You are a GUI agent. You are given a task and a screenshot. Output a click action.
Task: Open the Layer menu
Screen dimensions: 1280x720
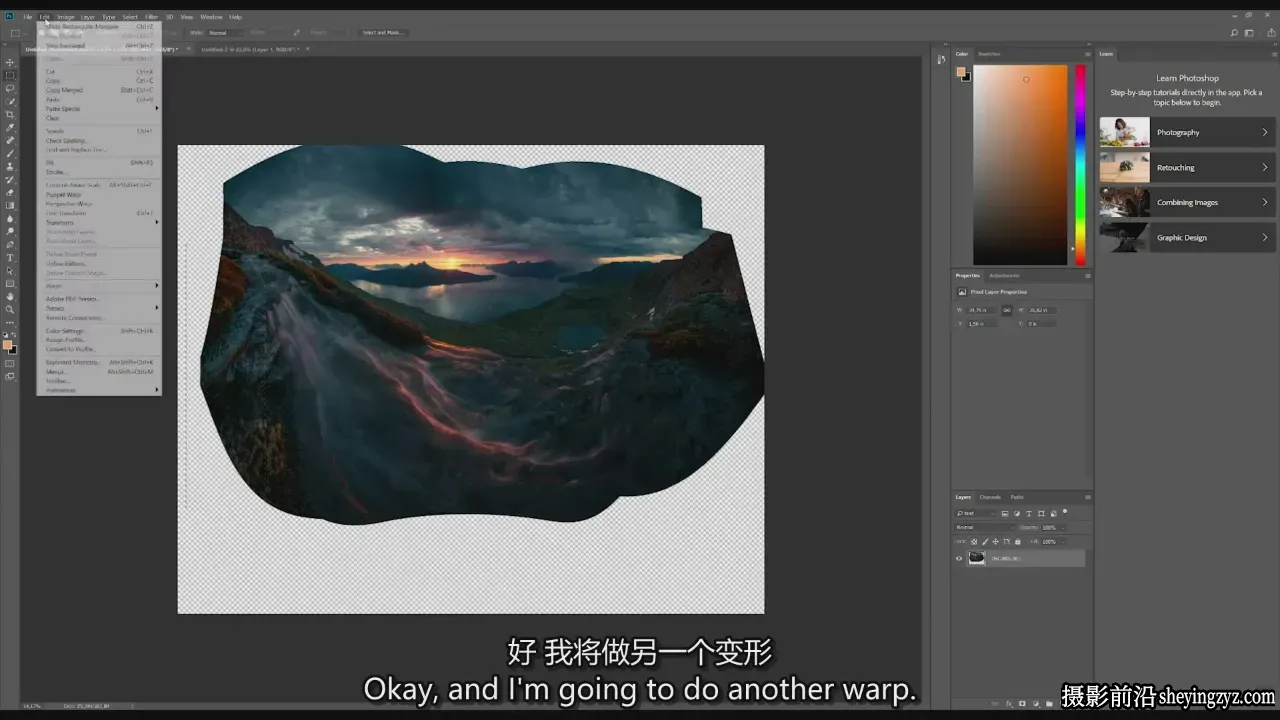click(x=88, y=17)
